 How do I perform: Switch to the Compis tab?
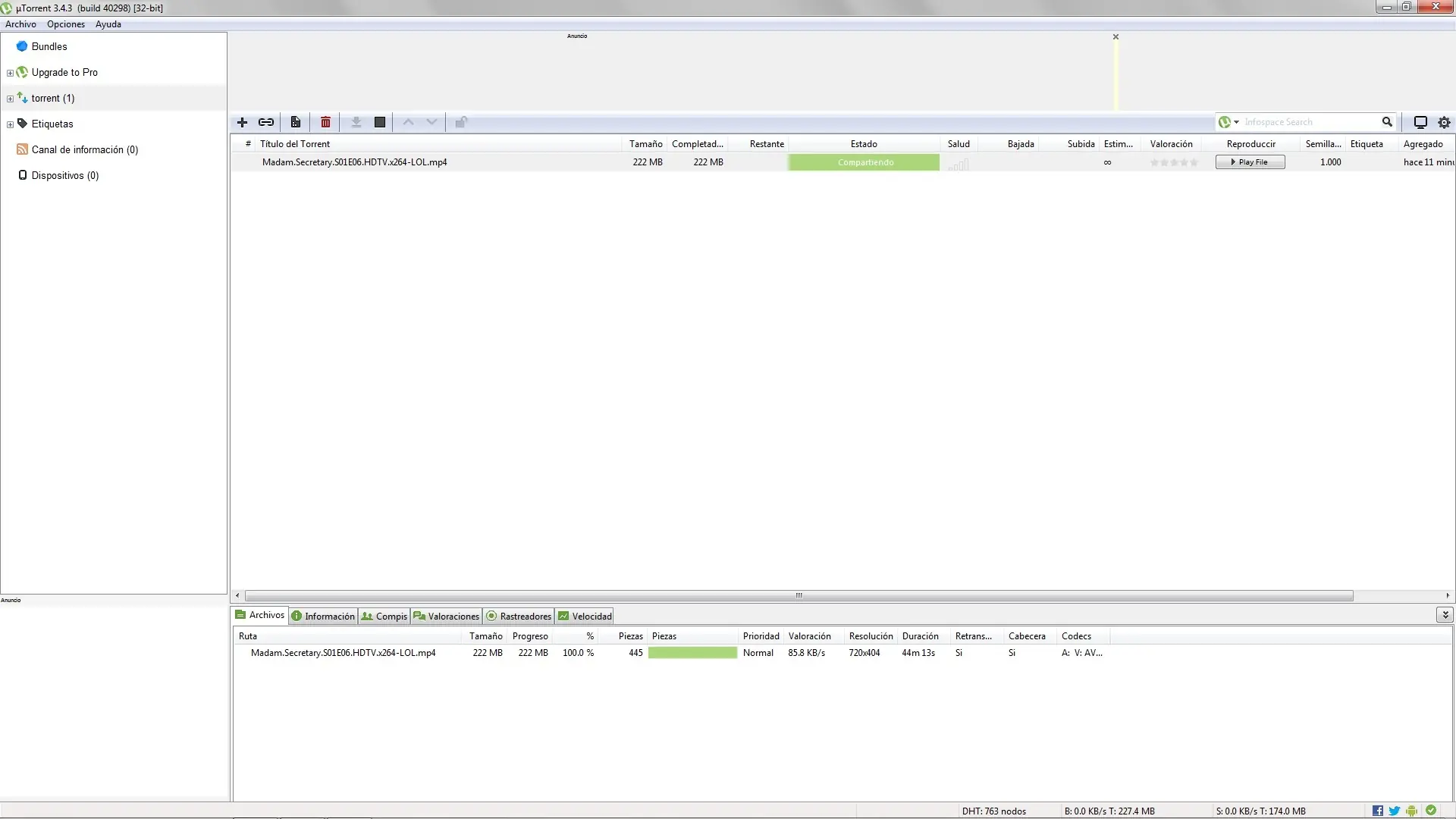tap(384, 616)
